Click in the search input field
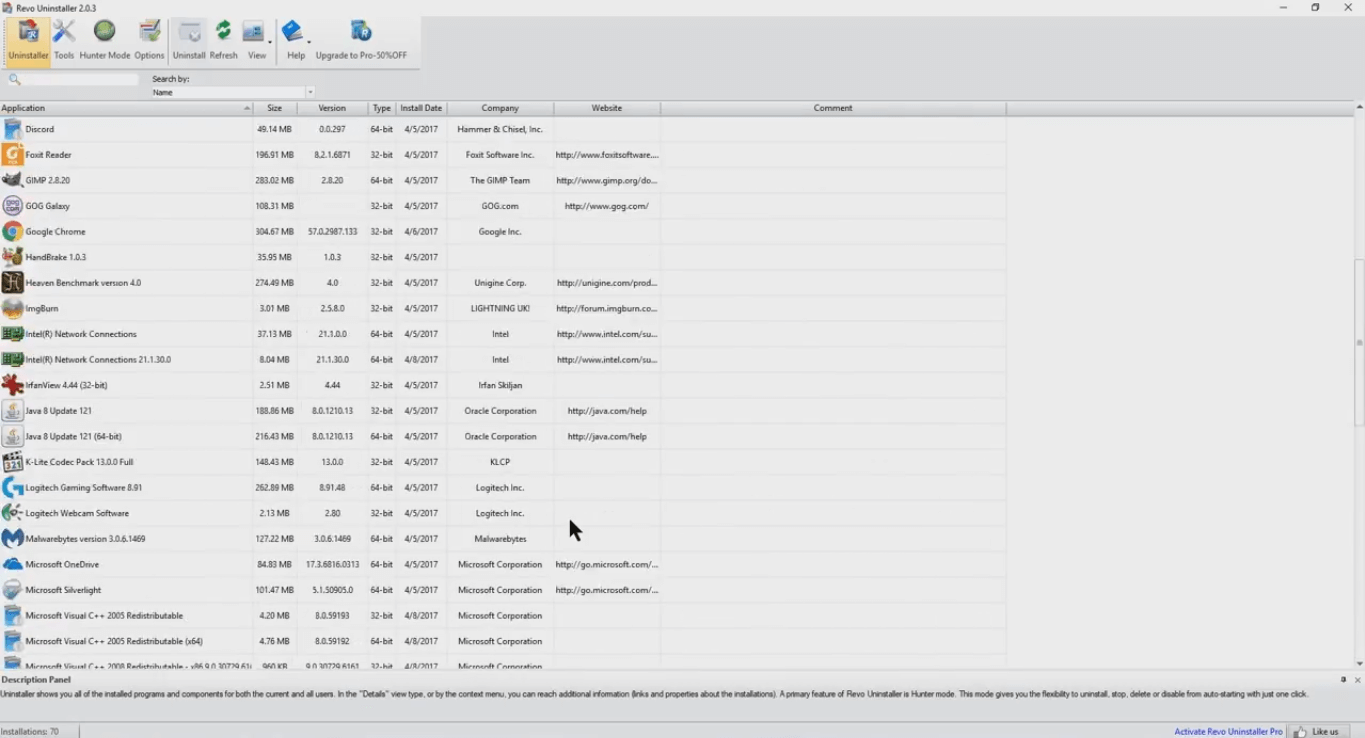1365x738 pixels. pyautogui.click(x=80, y=79)
